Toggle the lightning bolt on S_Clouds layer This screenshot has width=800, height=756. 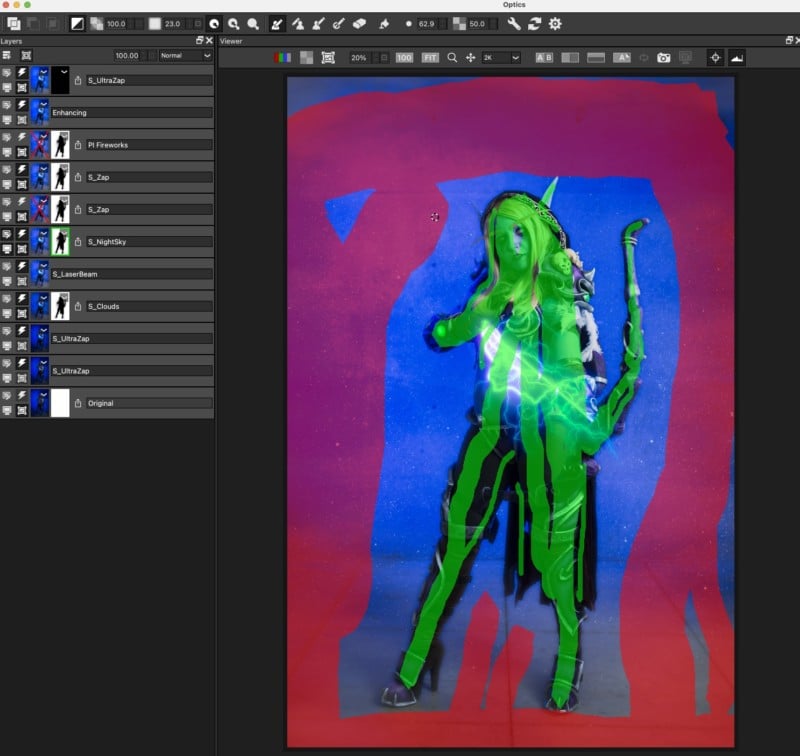[22, 298]
